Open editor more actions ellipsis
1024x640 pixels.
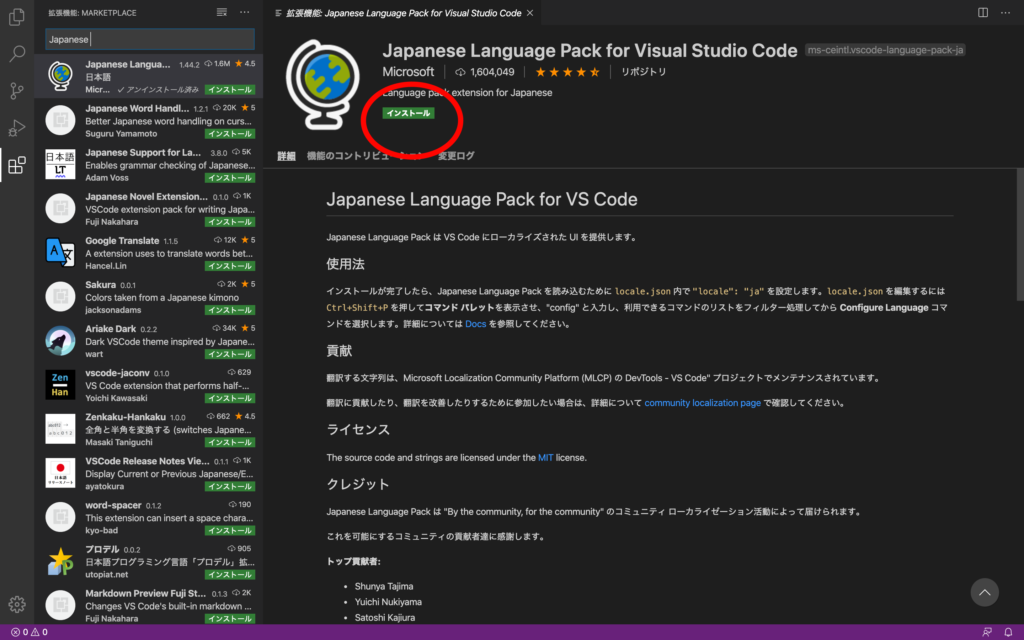point(1005,12)
